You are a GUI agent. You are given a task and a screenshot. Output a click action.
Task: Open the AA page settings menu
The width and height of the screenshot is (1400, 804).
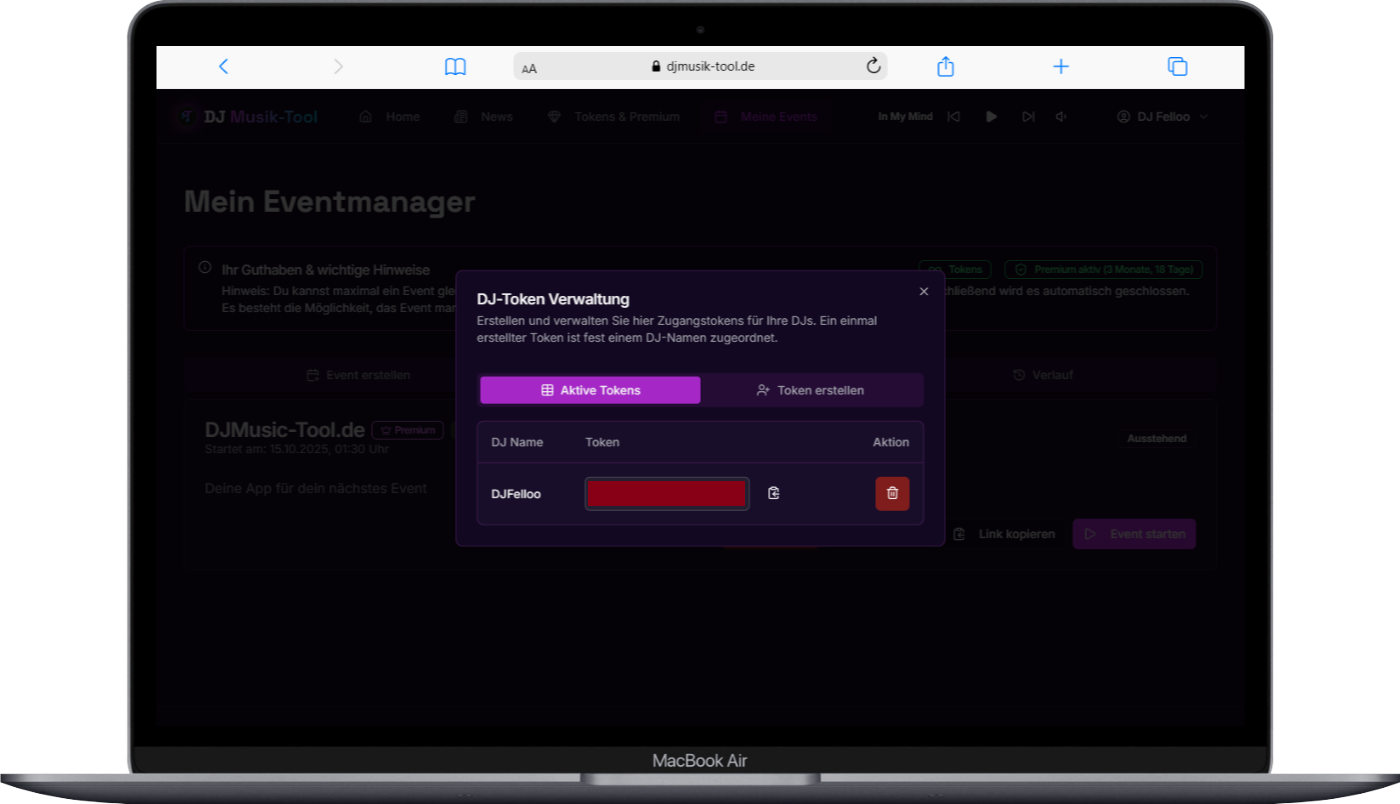529,67
